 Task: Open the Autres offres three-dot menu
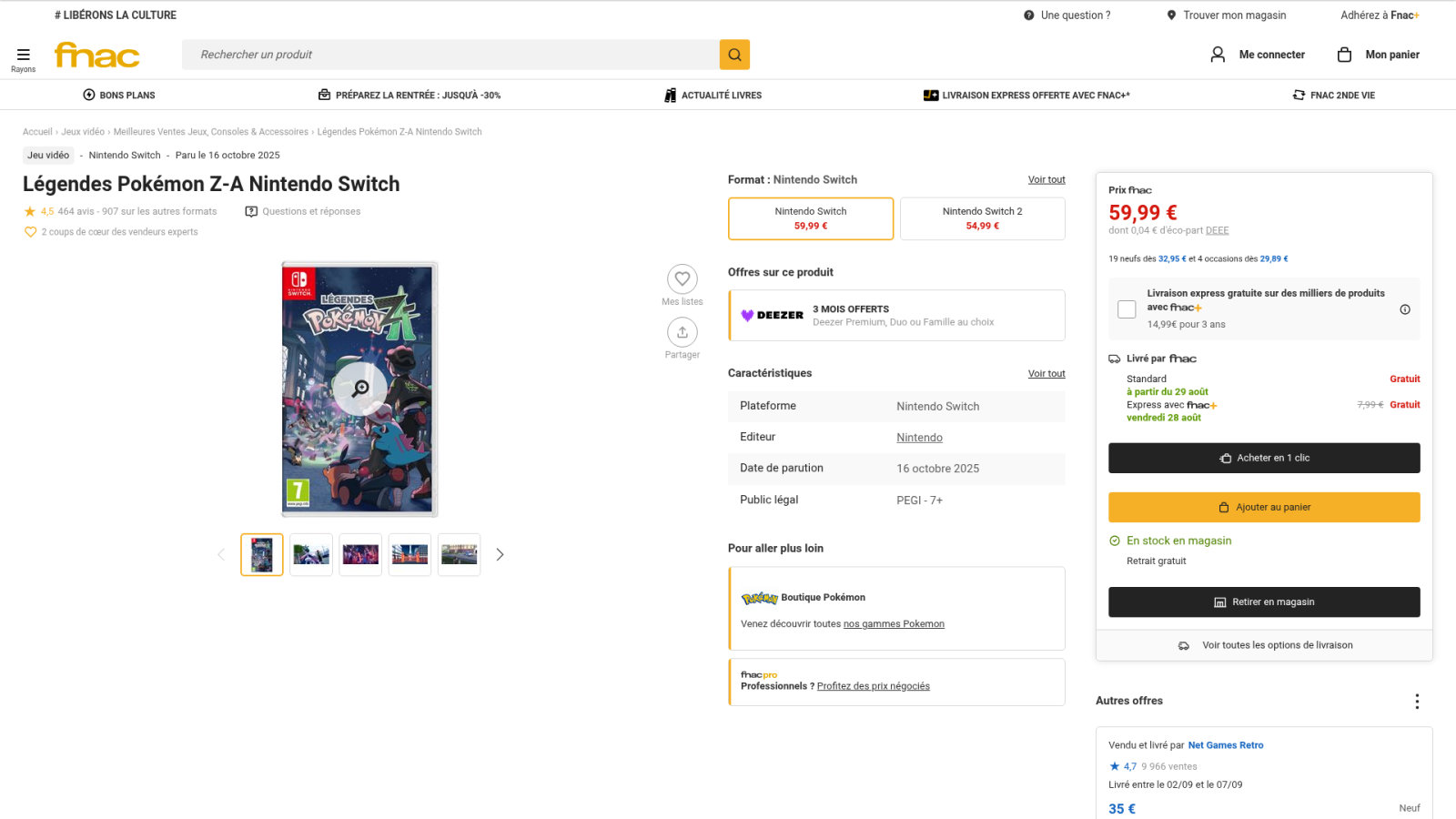click(x=1417, y=701)
